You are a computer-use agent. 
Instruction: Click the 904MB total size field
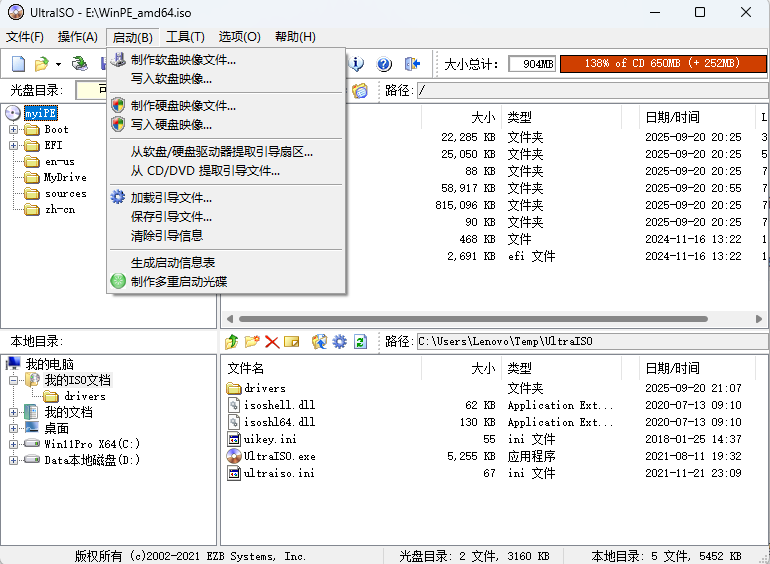532,64
